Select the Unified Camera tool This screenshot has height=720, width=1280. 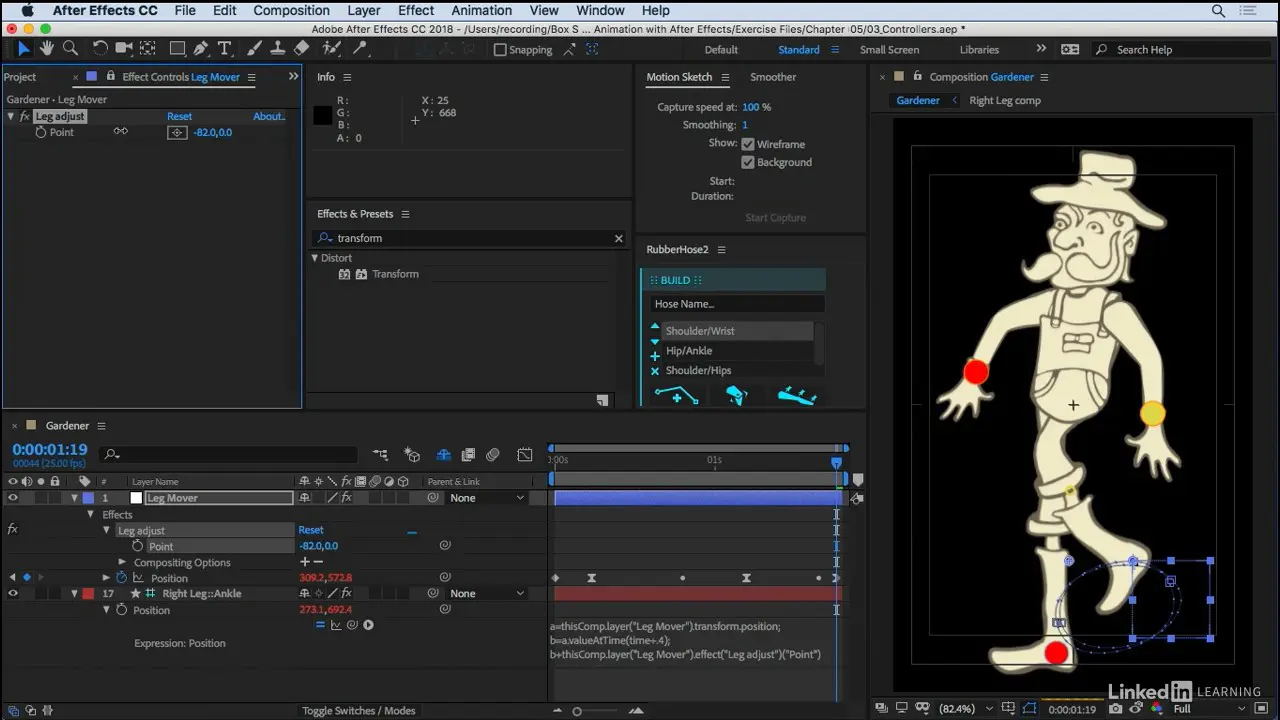pyautogui.click(x=124, y=48)
